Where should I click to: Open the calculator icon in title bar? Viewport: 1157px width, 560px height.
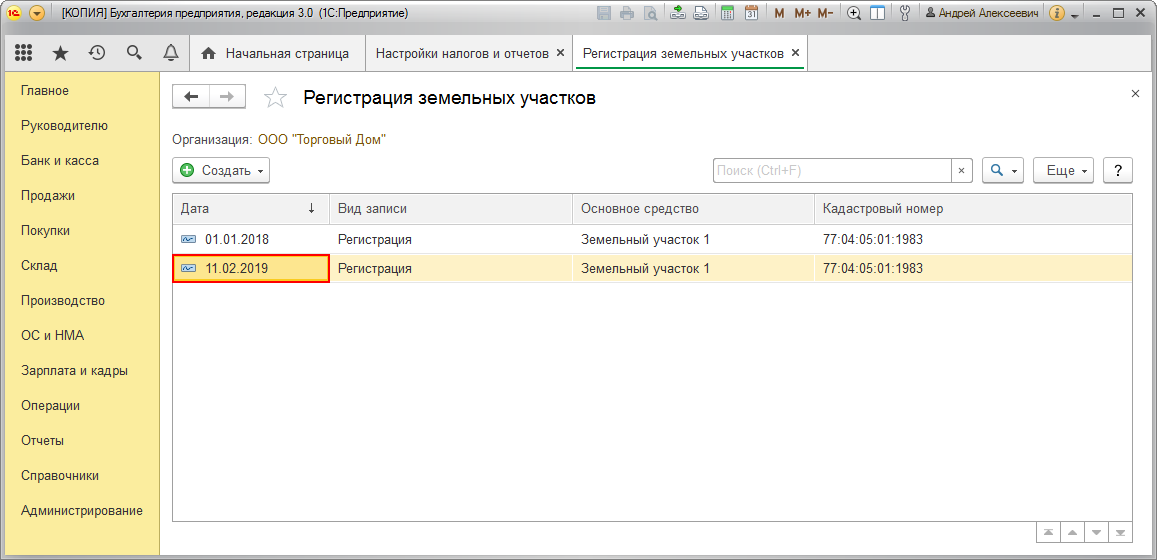click(728, 13)
